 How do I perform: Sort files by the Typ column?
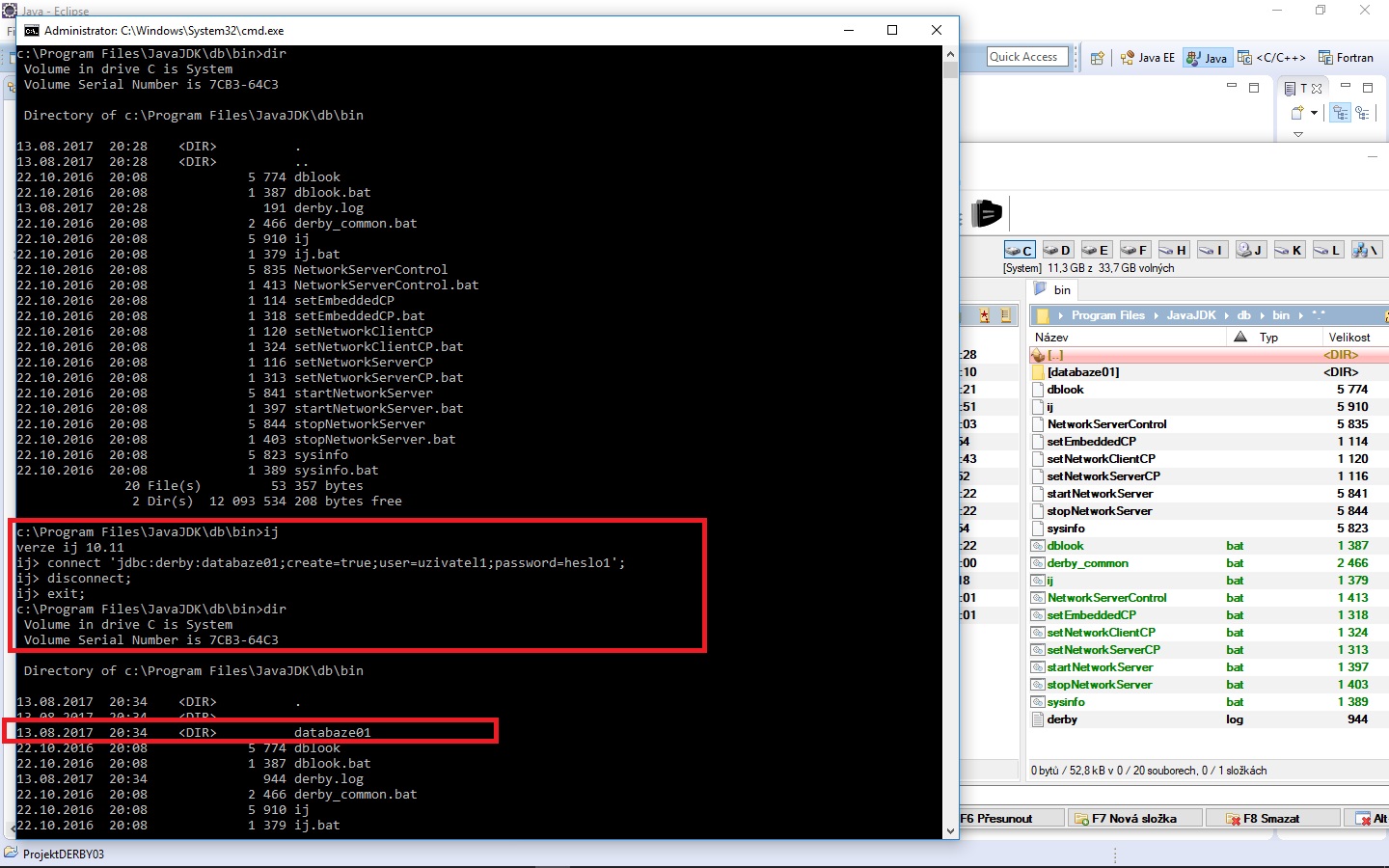pyautogui.click(x=1268, y=337)
